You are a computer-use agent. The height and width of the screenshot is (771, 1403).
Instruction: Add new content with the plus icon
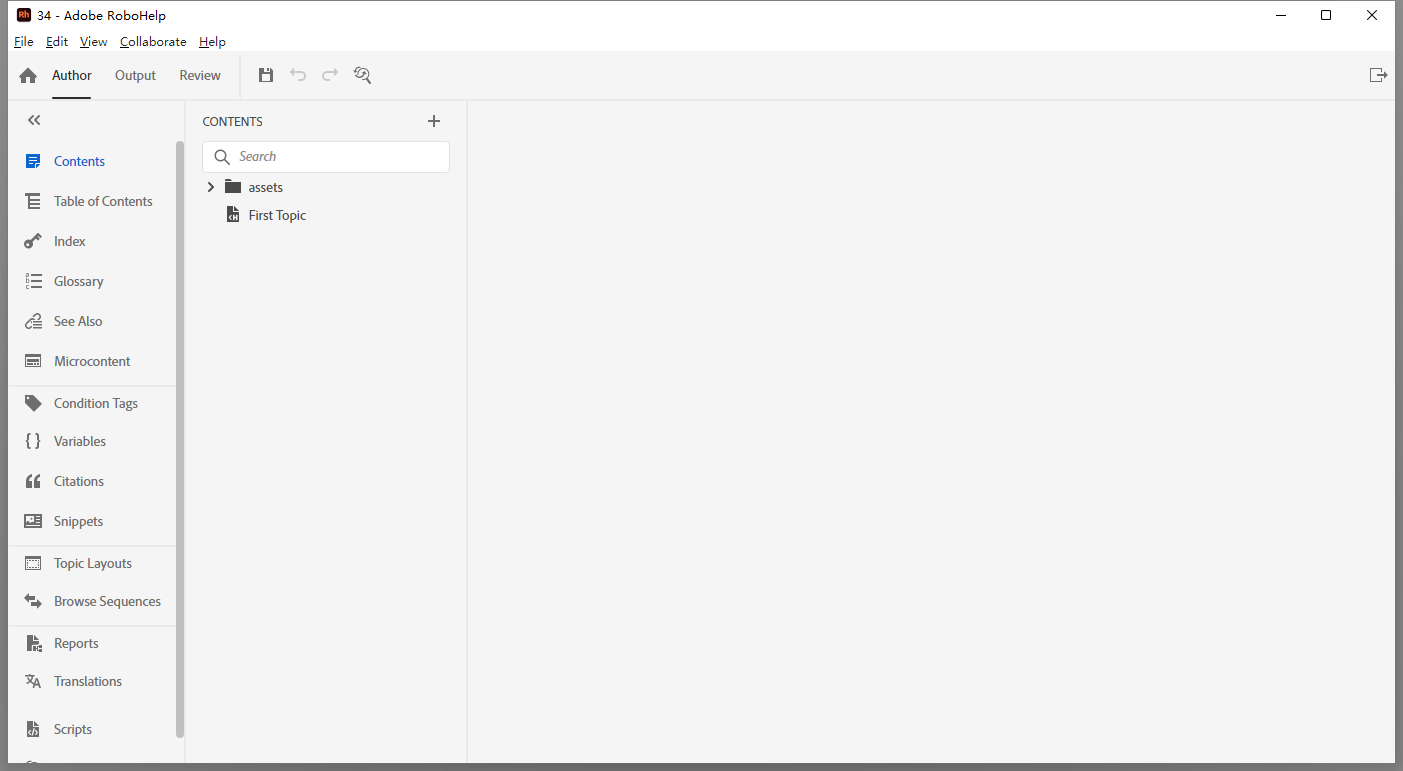tap(434, 121)
